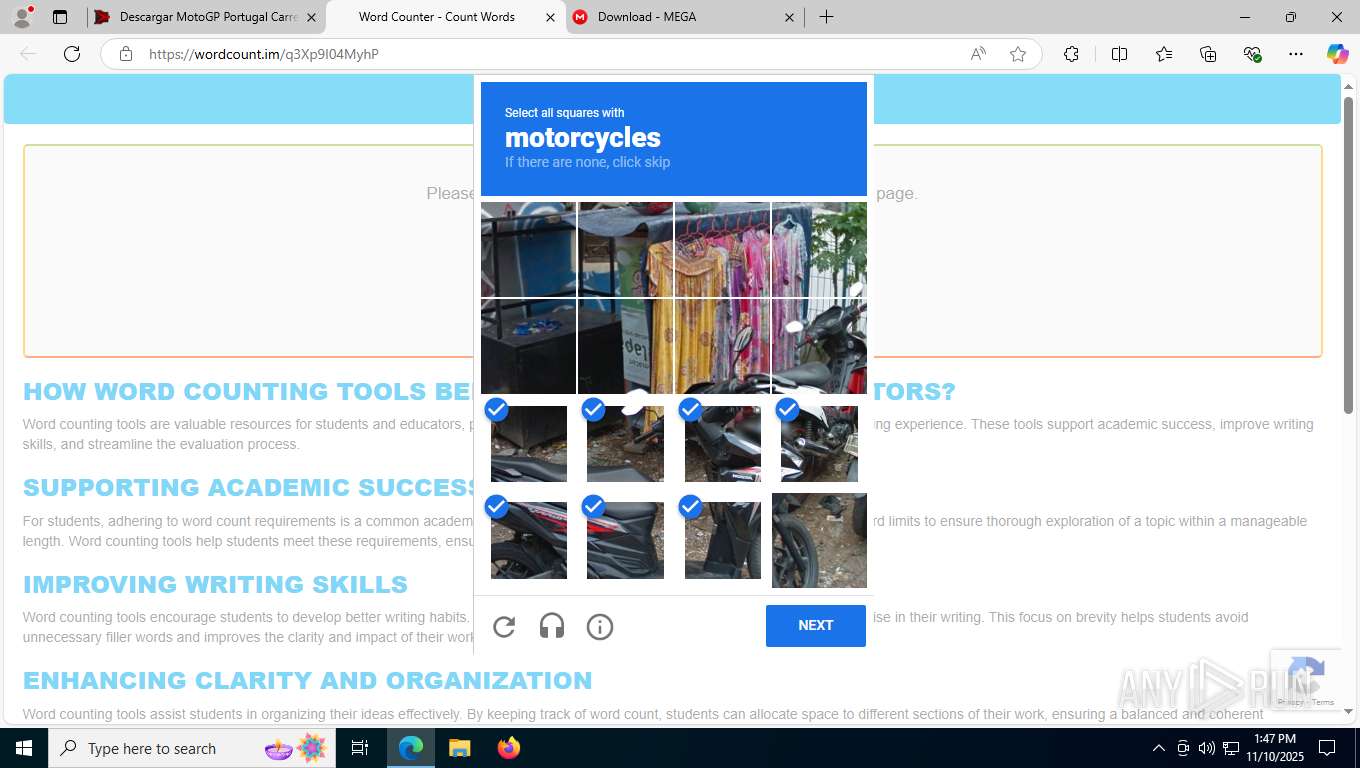
Task: Open File Explorer from taskbar
Action: (459, 748)
